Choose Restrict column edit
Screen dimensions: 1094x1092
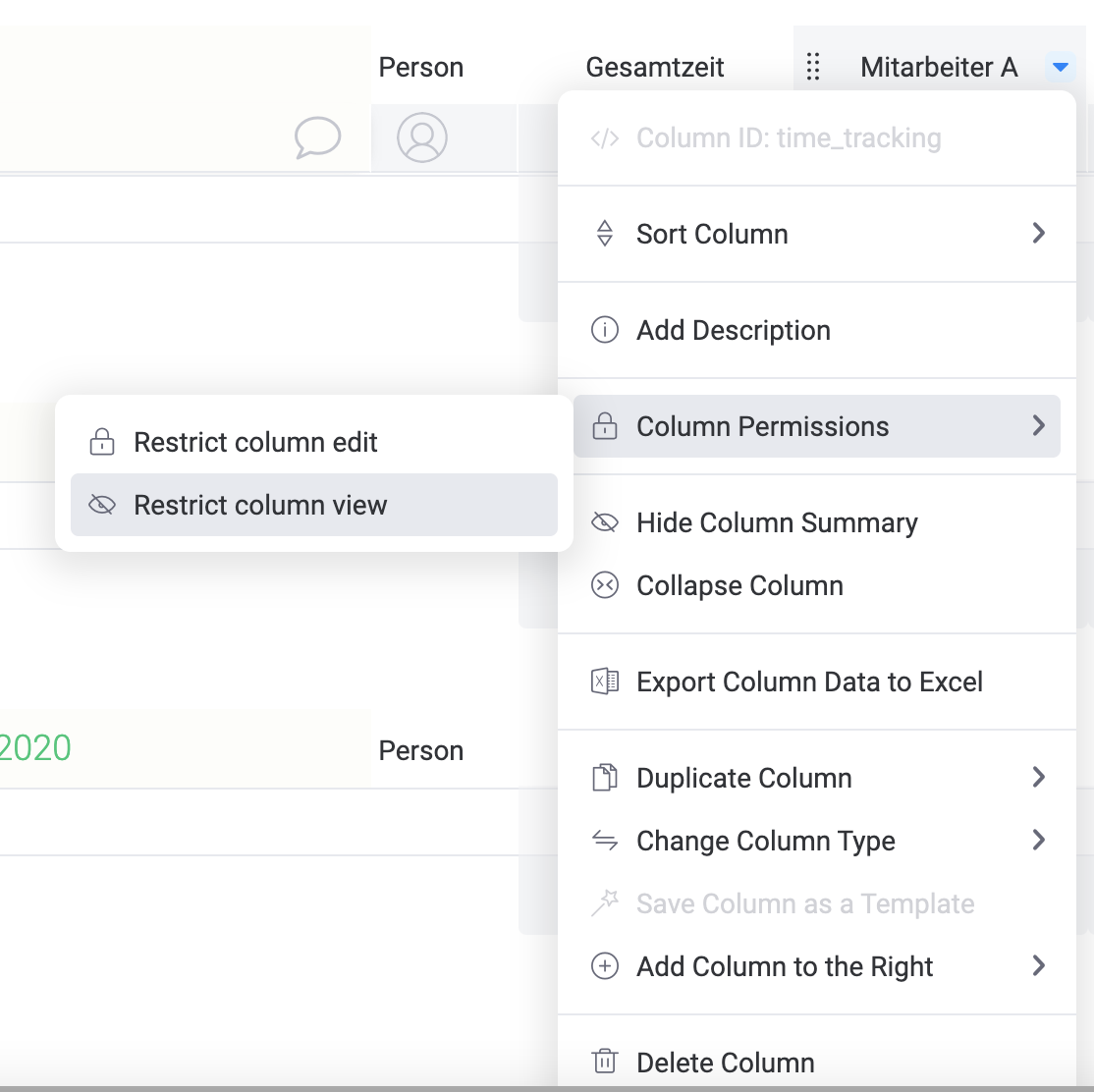[255, 442]
